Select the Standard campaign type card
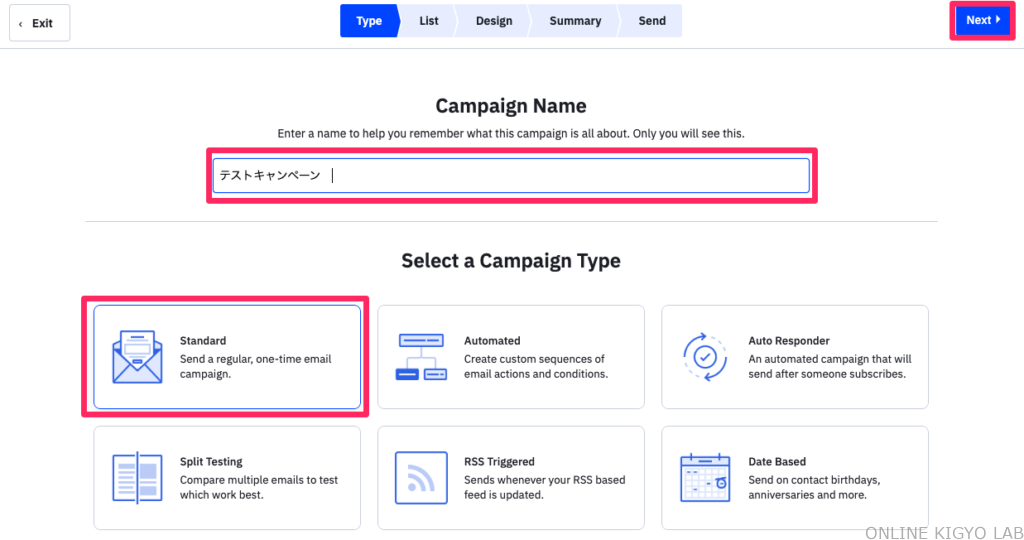This screenshot has height=540, width=1024. pos(227,357)
